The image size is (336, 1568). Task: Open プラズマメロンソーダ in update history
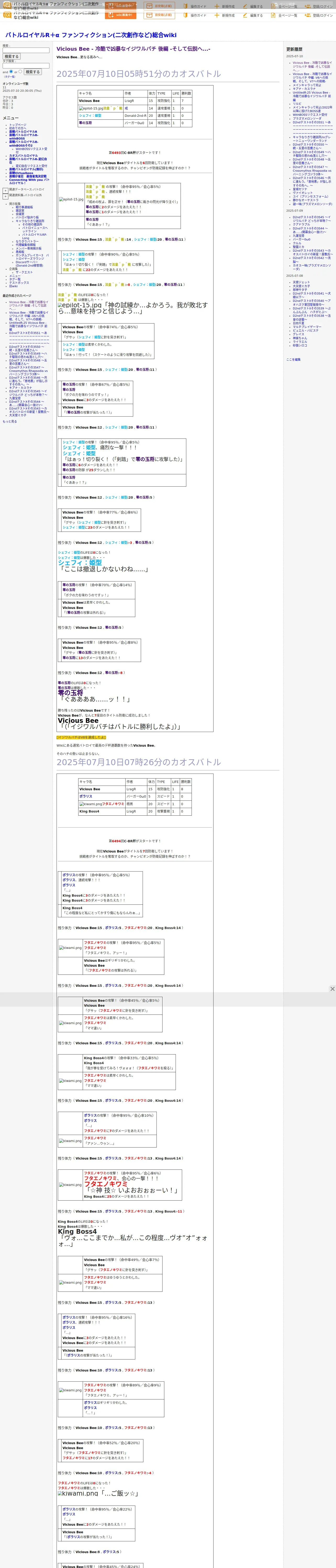click(x=307, y=119)
